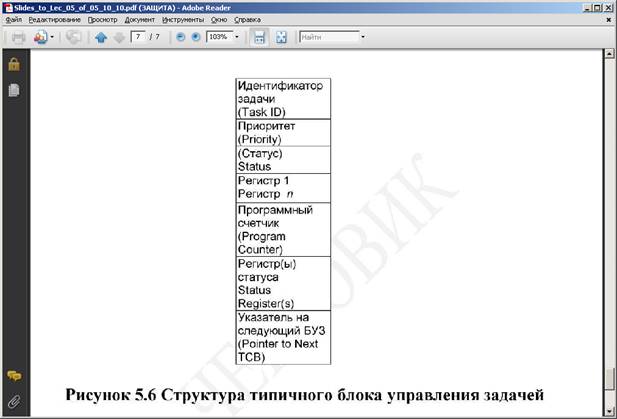Open the Comments panel icon
Screen dimensions: 617x419
click(14, 376)
